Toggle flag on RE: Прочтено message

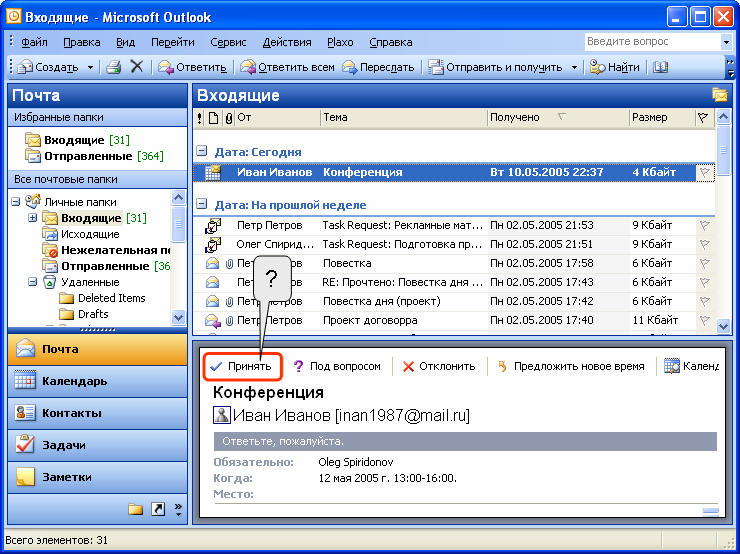pyautogui.click(x=705, y=283)
